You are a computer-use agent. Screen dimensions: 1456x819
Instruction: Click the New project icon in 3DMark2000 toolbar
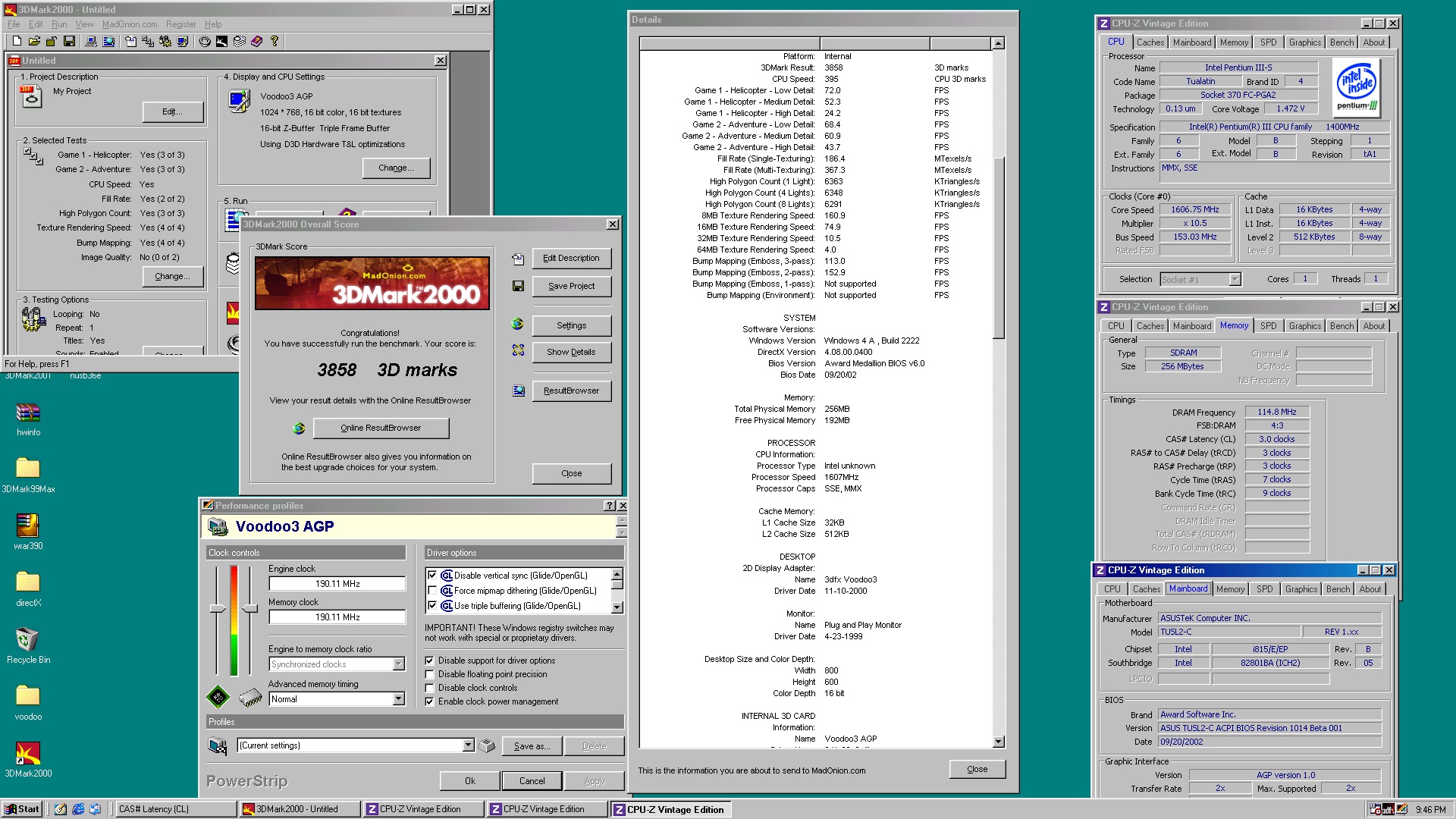(17, 41)
